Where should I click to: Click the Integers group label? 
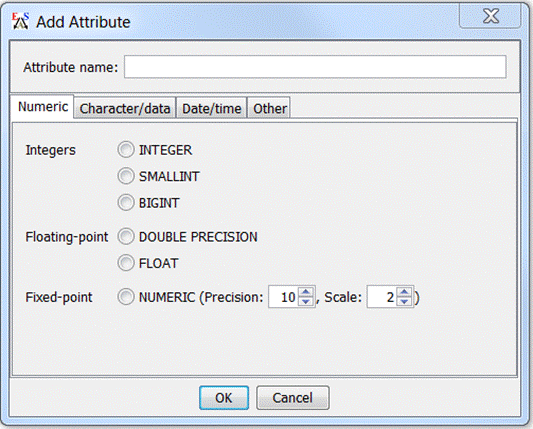(x=51, y=150)
